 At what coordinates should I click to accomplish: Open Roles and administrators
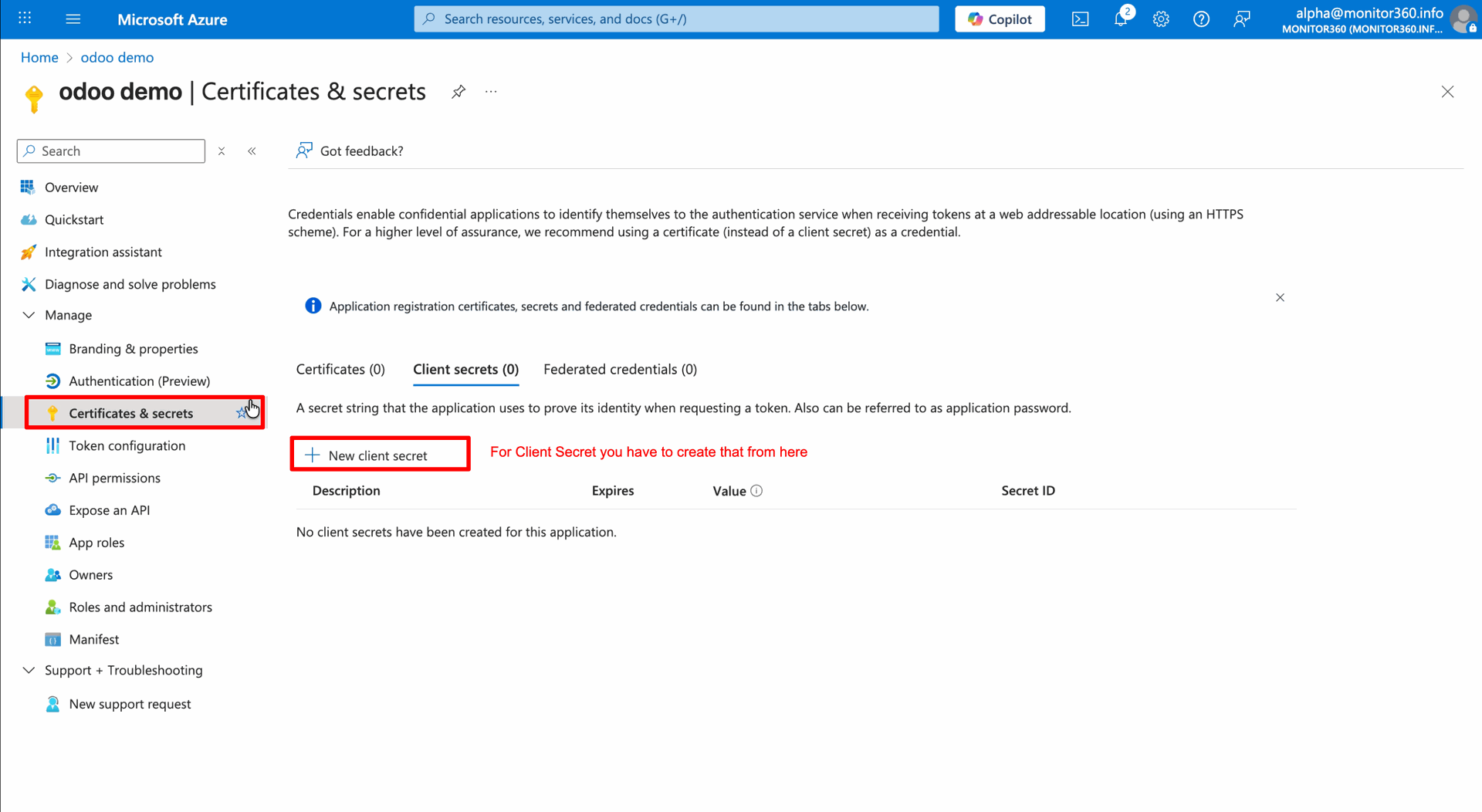click(x=140, y=607)
